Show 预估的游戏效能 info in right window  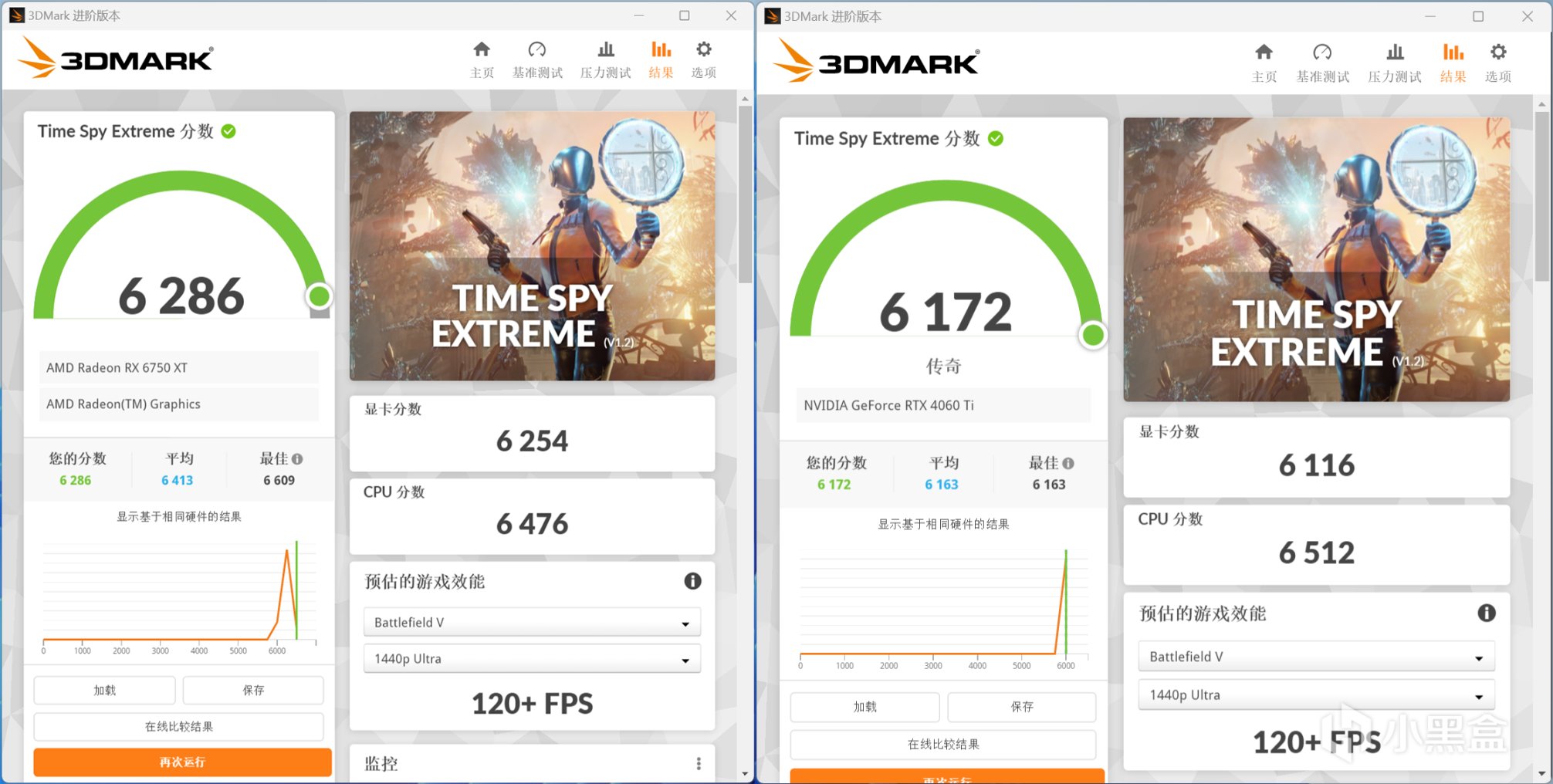pos(1486,613)
